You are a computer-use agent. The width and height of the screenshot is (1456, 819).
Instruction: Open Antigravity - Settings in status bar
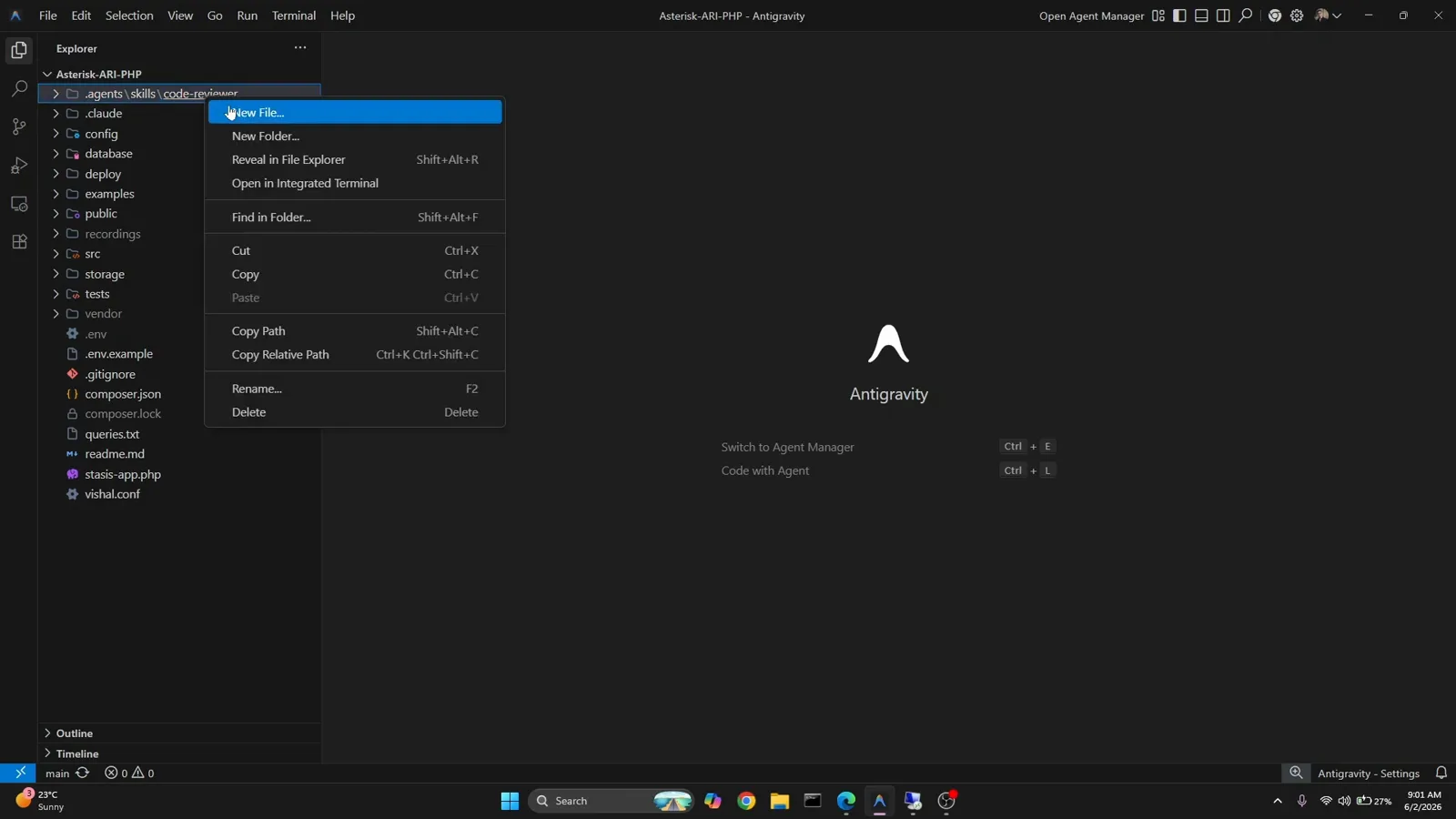coord(1369,773)
